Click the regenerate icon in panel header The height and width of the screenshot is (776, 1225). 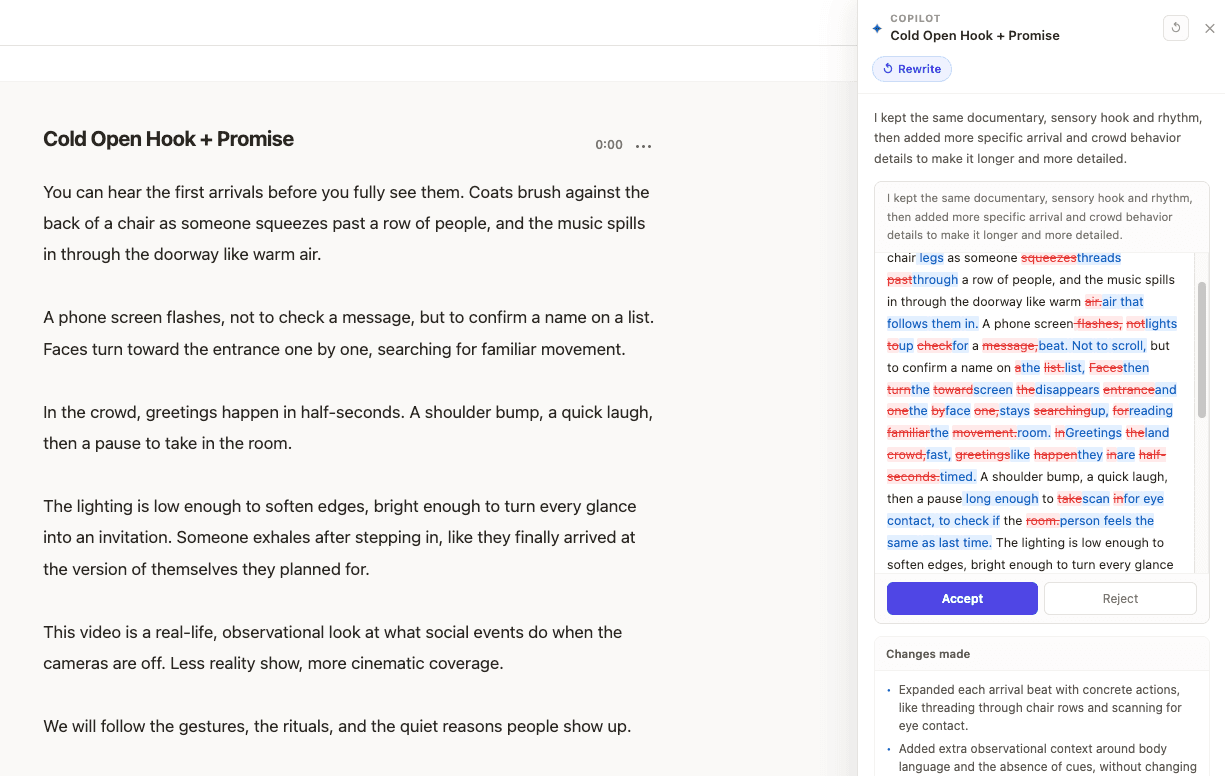1176,28
